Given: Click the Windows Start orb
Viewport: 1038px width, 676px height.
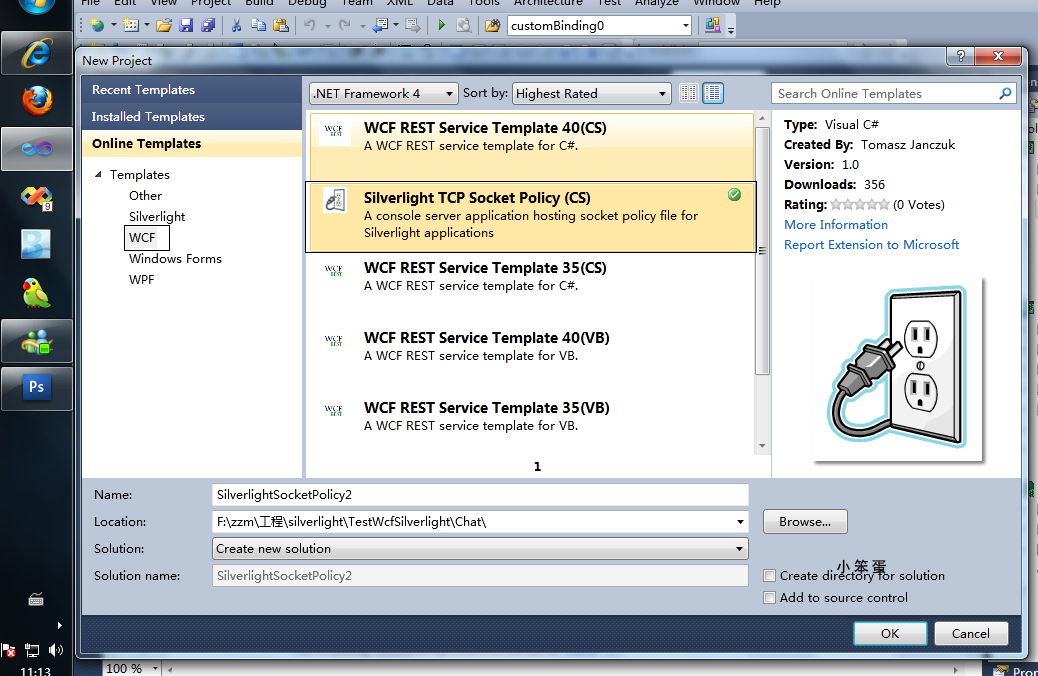Looking at the screenshot, I should (x=36, y=7).
